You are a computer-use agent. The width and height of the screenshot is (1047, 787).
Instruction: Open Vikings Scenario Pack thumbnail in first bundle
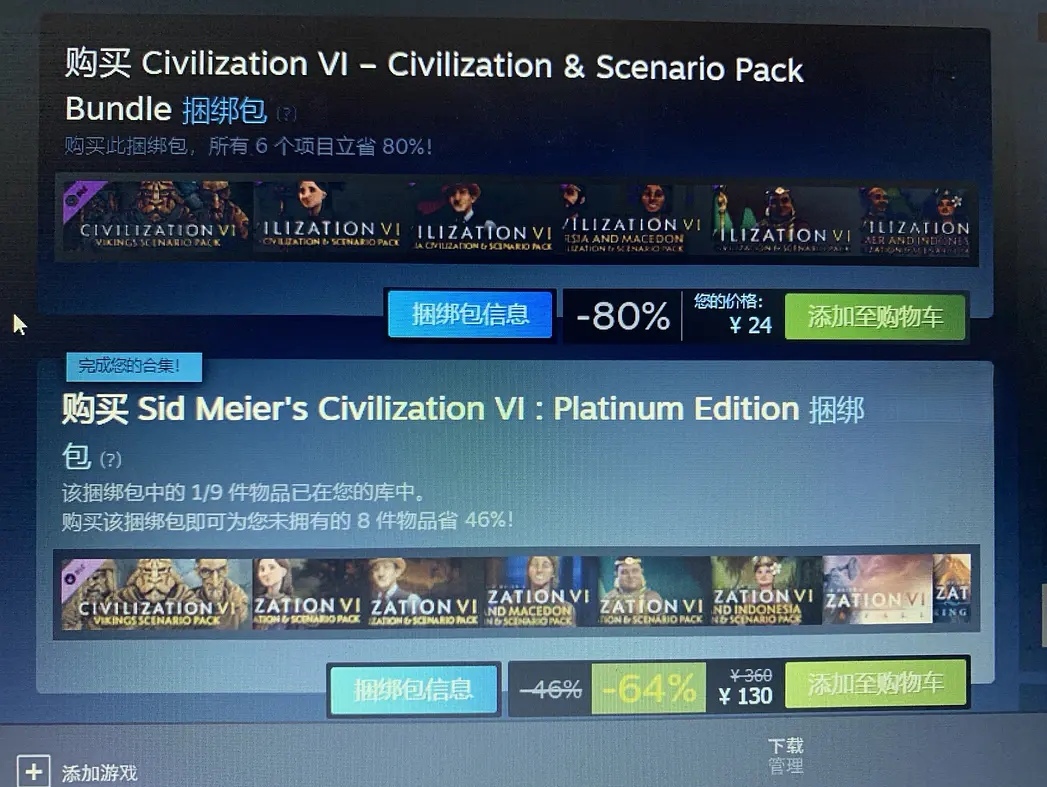point(158,219)
